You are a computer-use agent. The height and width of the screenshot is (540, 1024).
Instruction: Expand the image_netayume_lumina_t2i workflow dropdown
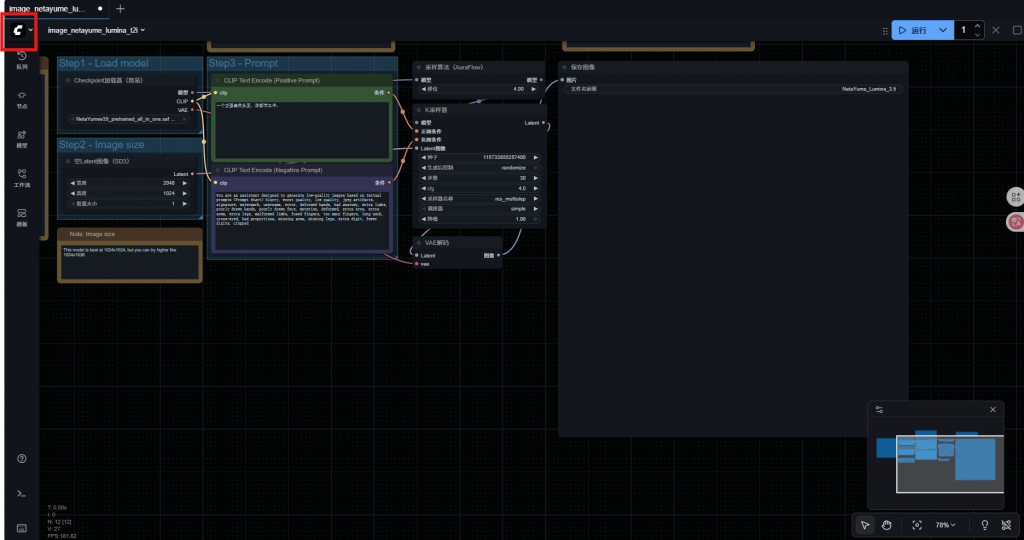pos(143,30)
